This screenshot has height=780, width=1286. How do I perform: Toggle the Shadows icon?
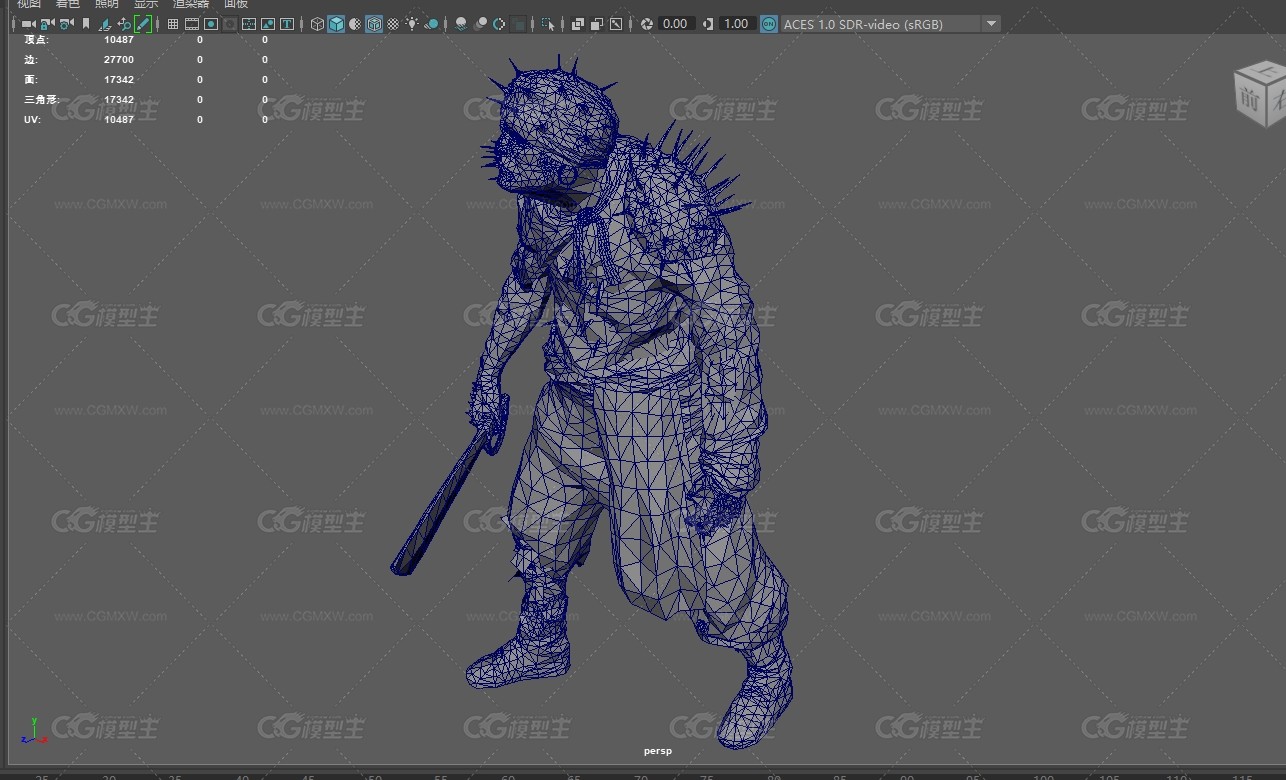(x=432, y=23)
